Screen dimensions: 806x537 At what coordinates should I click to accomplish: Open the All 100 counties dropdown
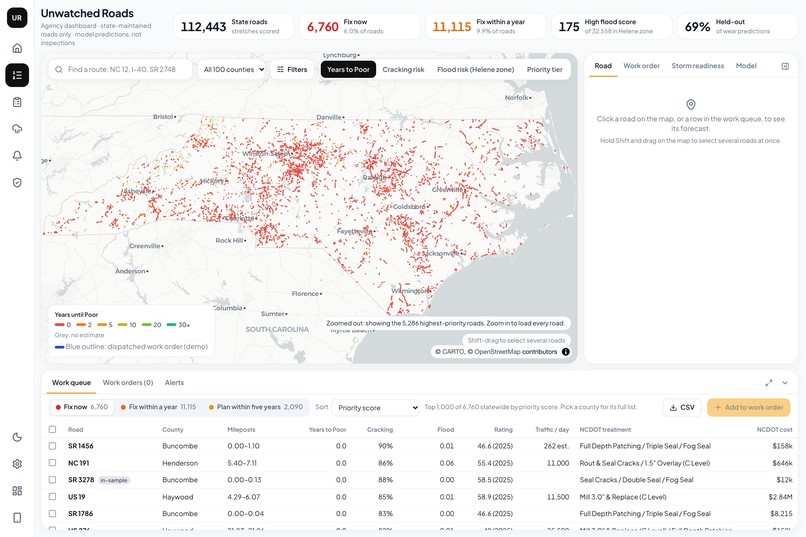pos(232,69)
